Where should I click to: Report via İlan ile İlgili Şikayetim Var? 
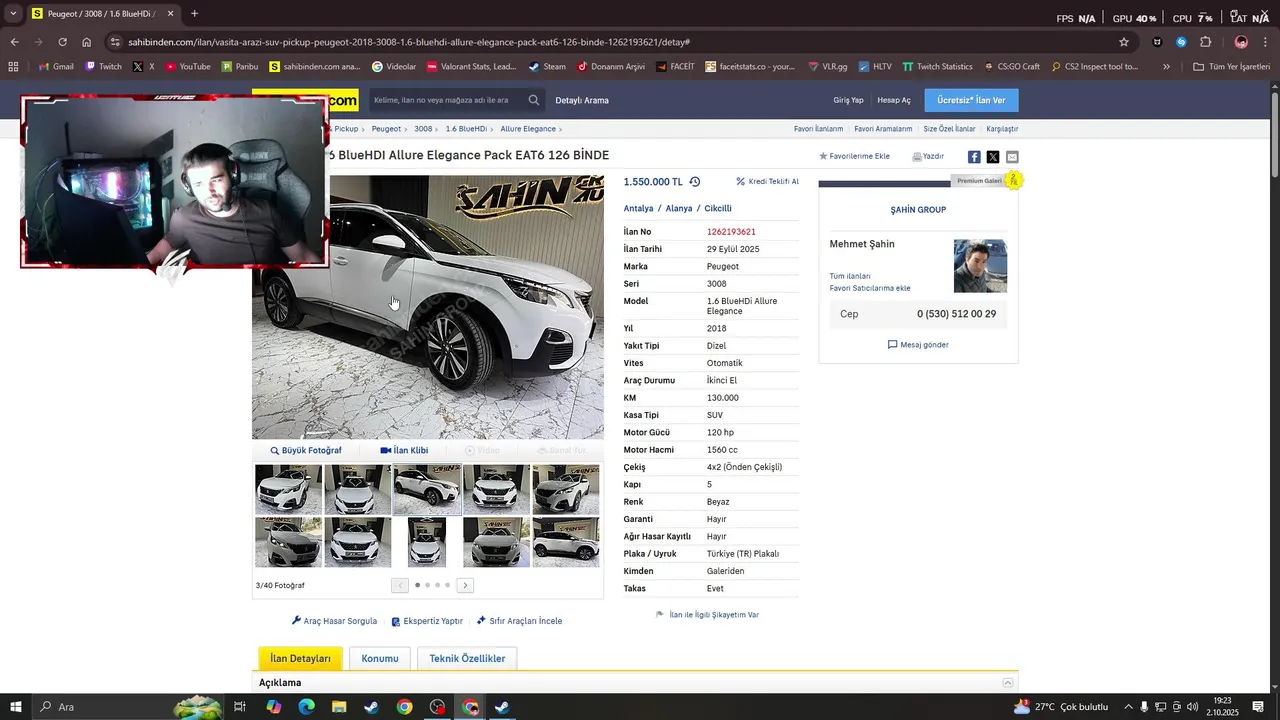[x=707, y=615]
